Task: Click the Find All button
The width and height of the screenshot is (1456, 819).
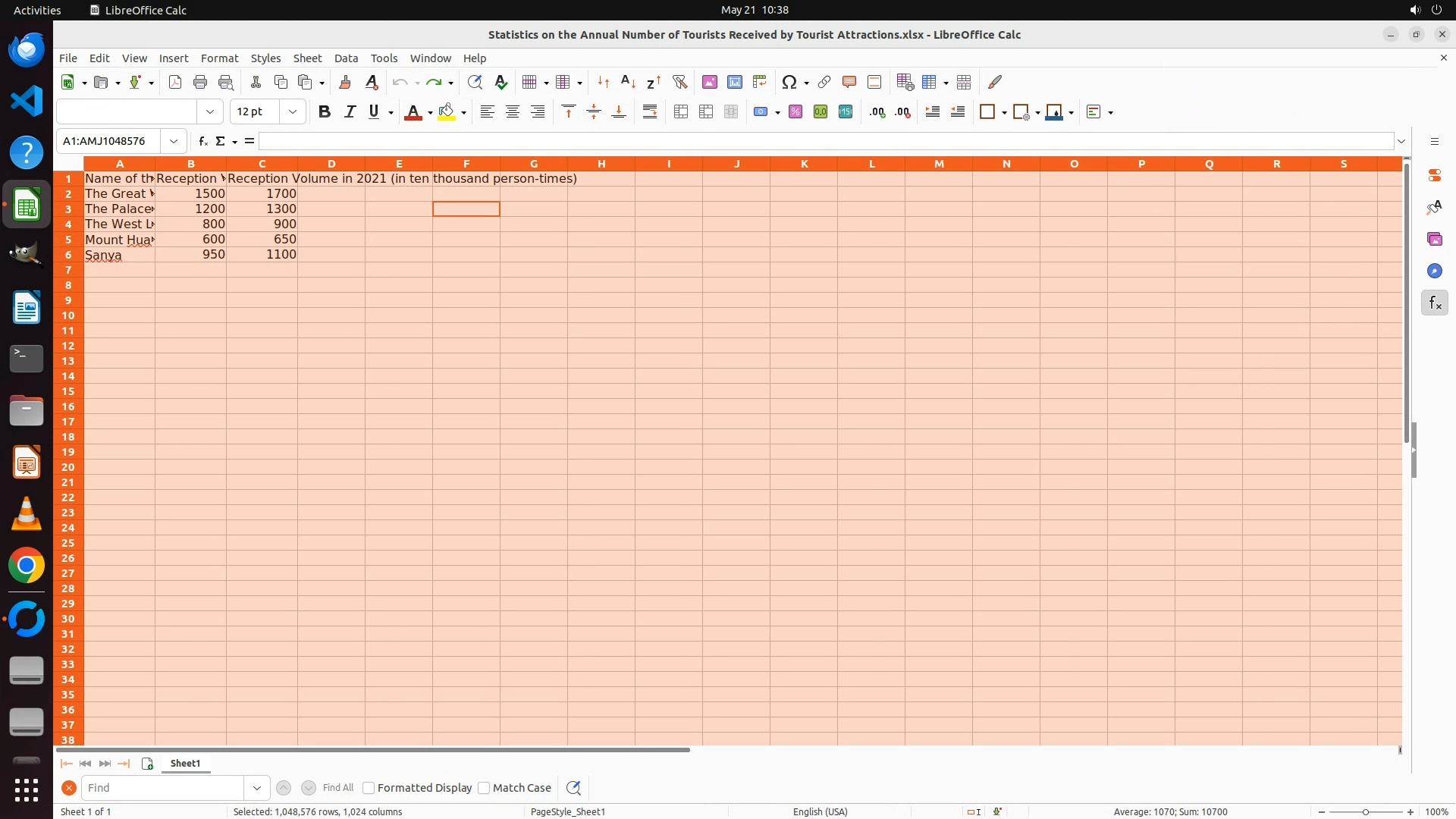Action: tap(337, 788)
